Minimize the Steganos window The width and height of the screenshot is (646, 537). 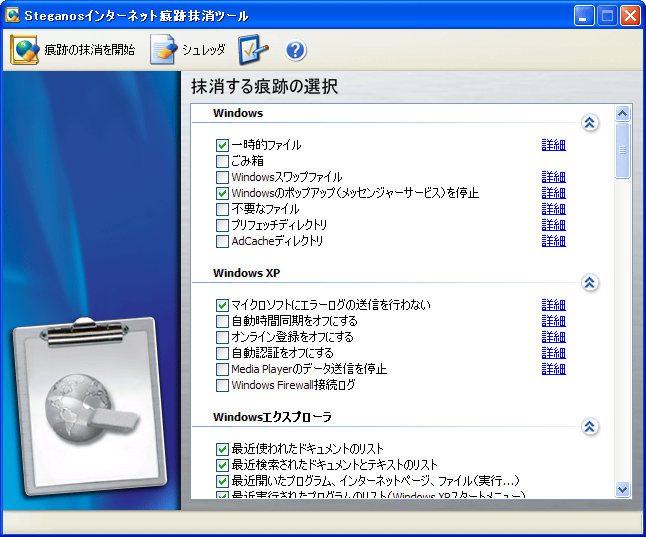pos(584,16)
